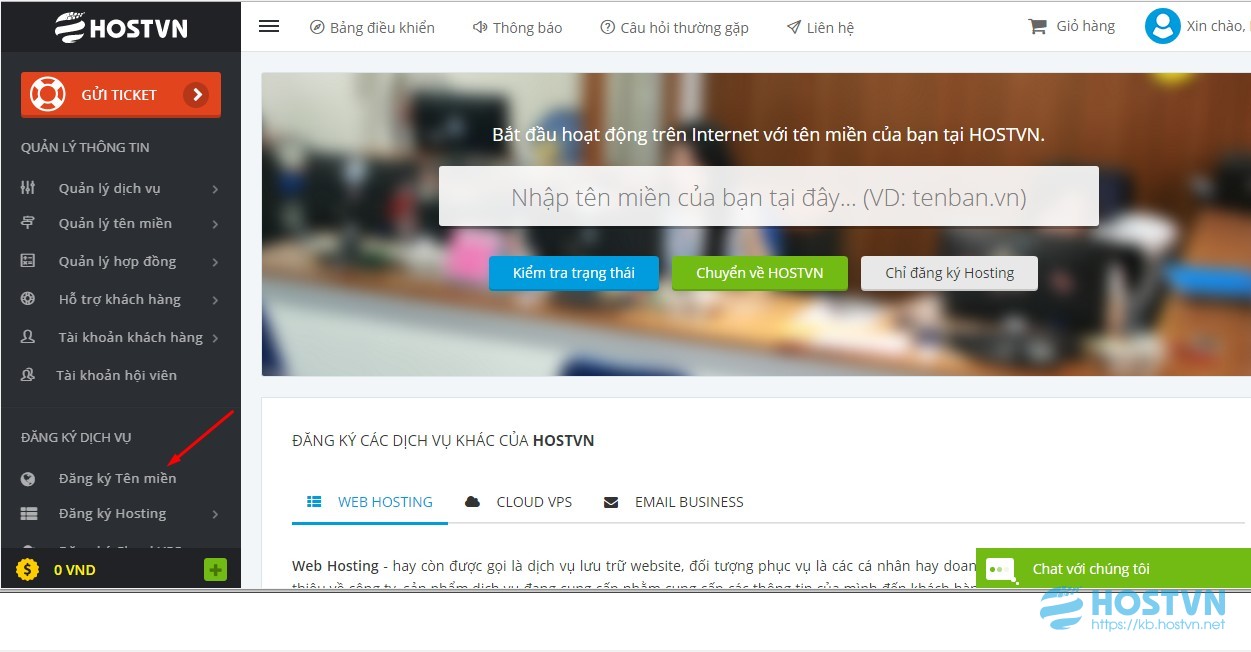Click the contract icon beside Quản lý hợp đồng
Viewport: 1251px width, 652px height.
28,261
